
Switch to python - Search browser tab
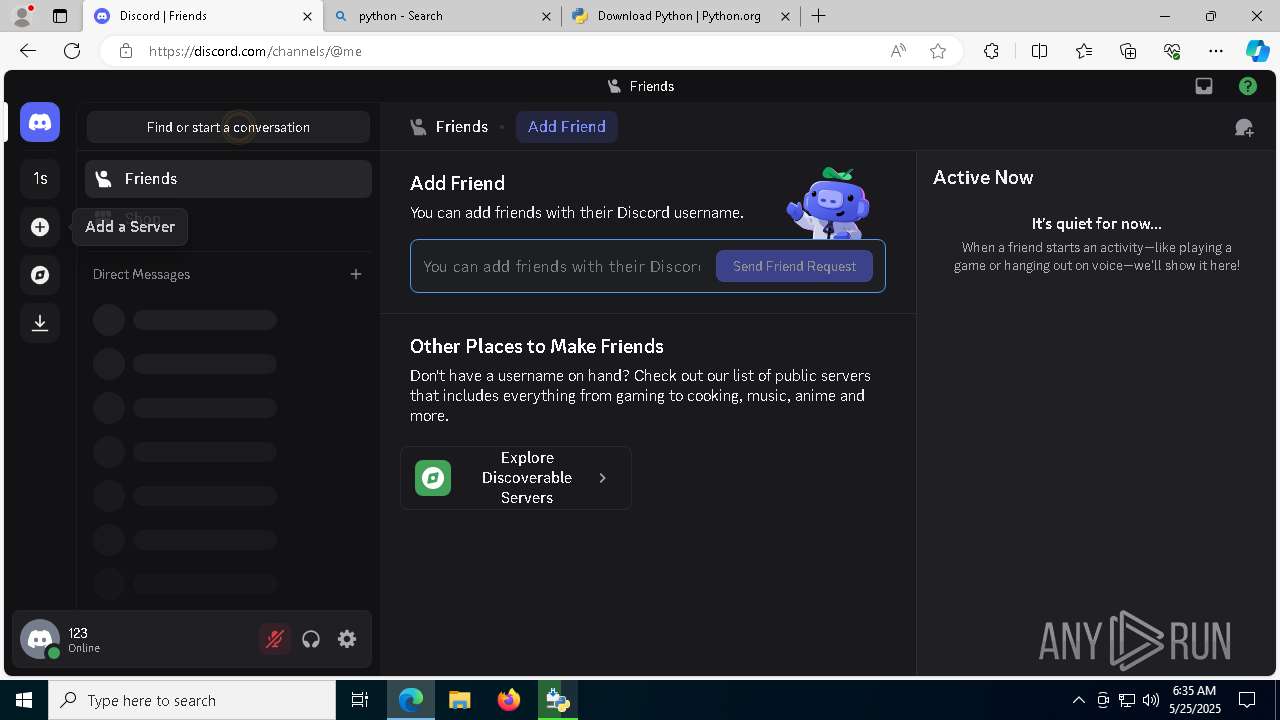tap(441, 16)
